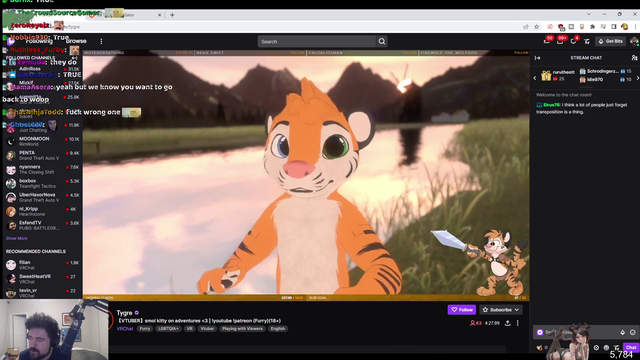Open MOONMOON channel in sidebar
This screenshot has height=360, width=640.
click(42, 141)
